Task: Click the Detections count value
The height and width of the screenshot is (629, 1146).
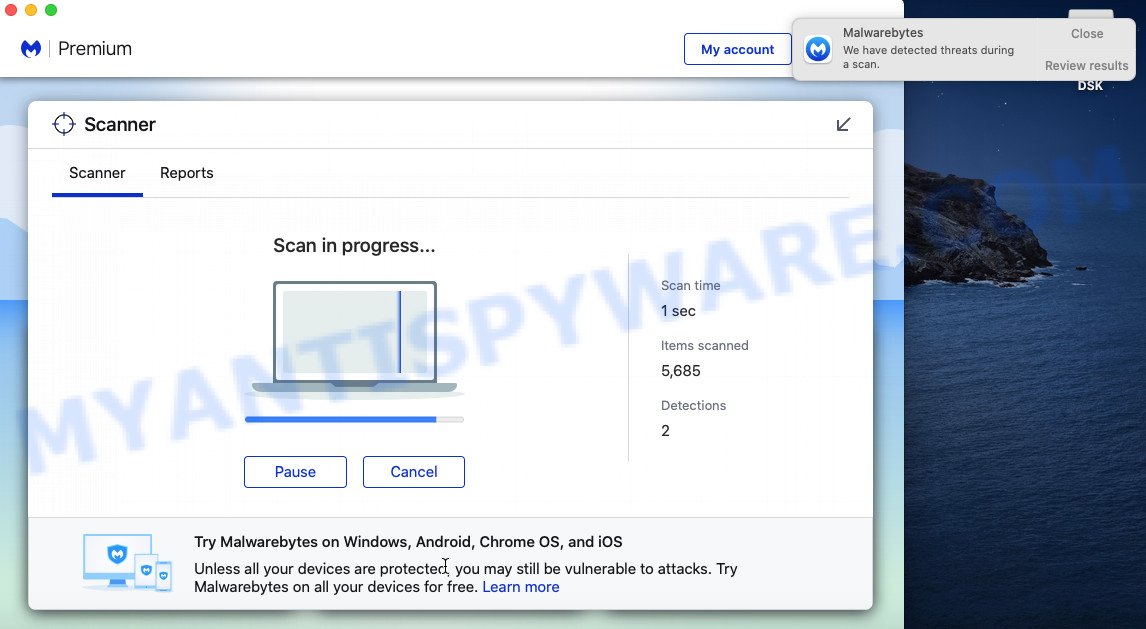Action: coord(665,431)
